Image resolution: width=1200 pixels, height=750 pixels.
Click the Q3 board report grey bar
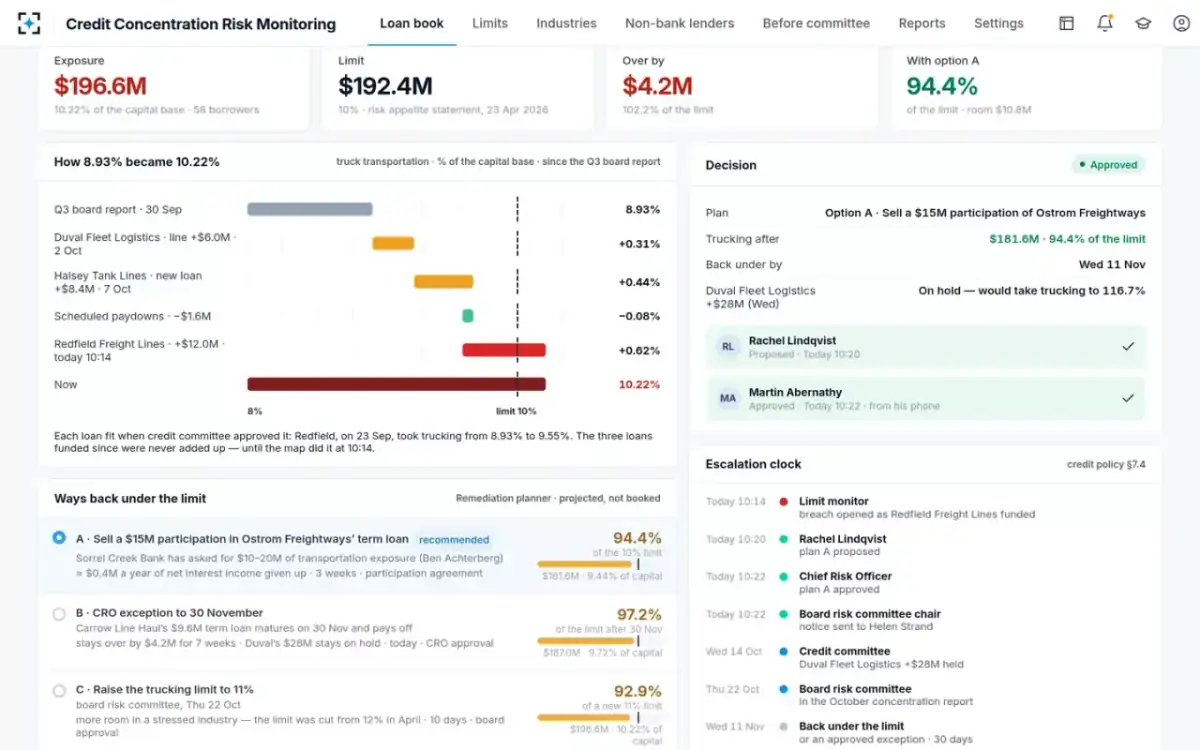pos(310,209)
